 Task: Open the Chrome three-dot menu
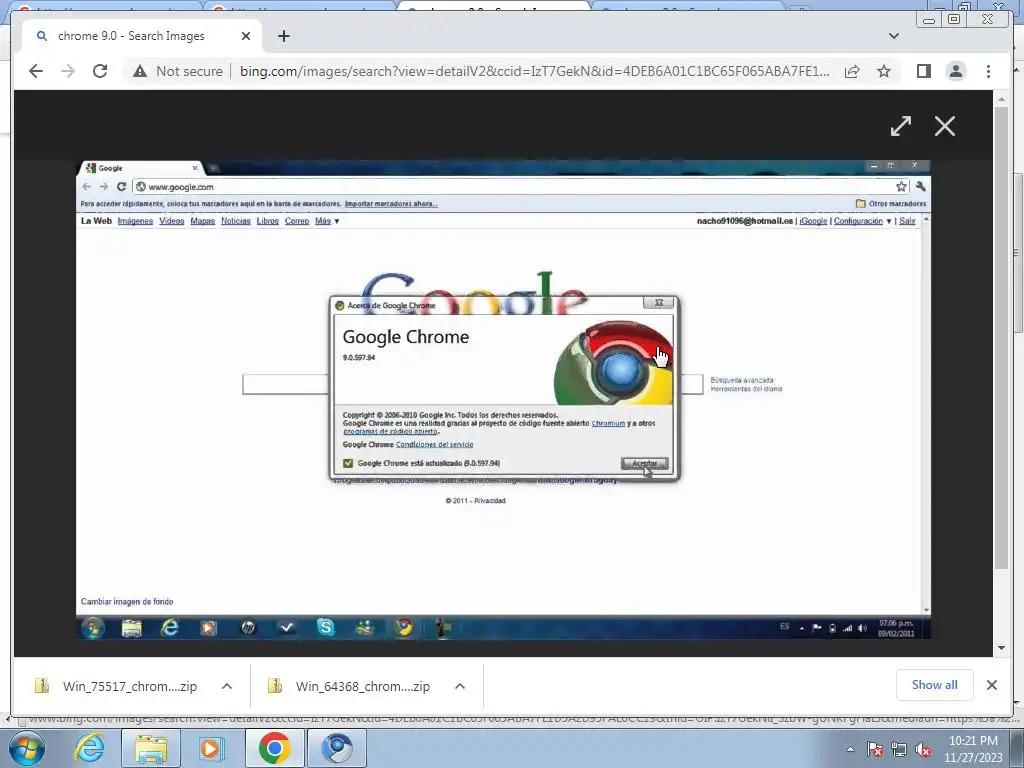coord(989,71)
